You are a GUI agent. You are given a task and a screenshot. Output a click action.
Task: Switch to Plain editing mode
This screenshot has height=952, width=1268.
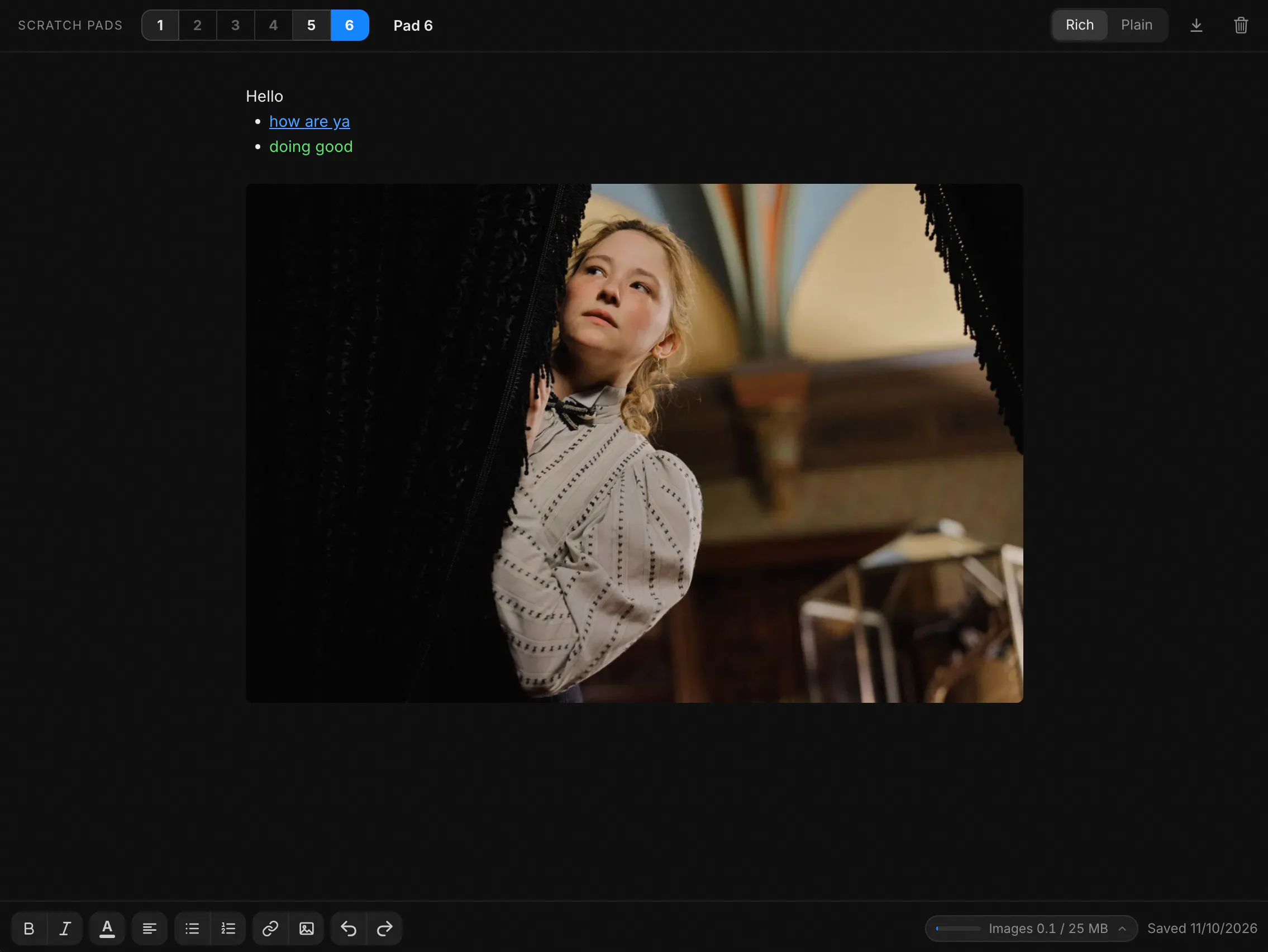click(x=1137, y=25)
